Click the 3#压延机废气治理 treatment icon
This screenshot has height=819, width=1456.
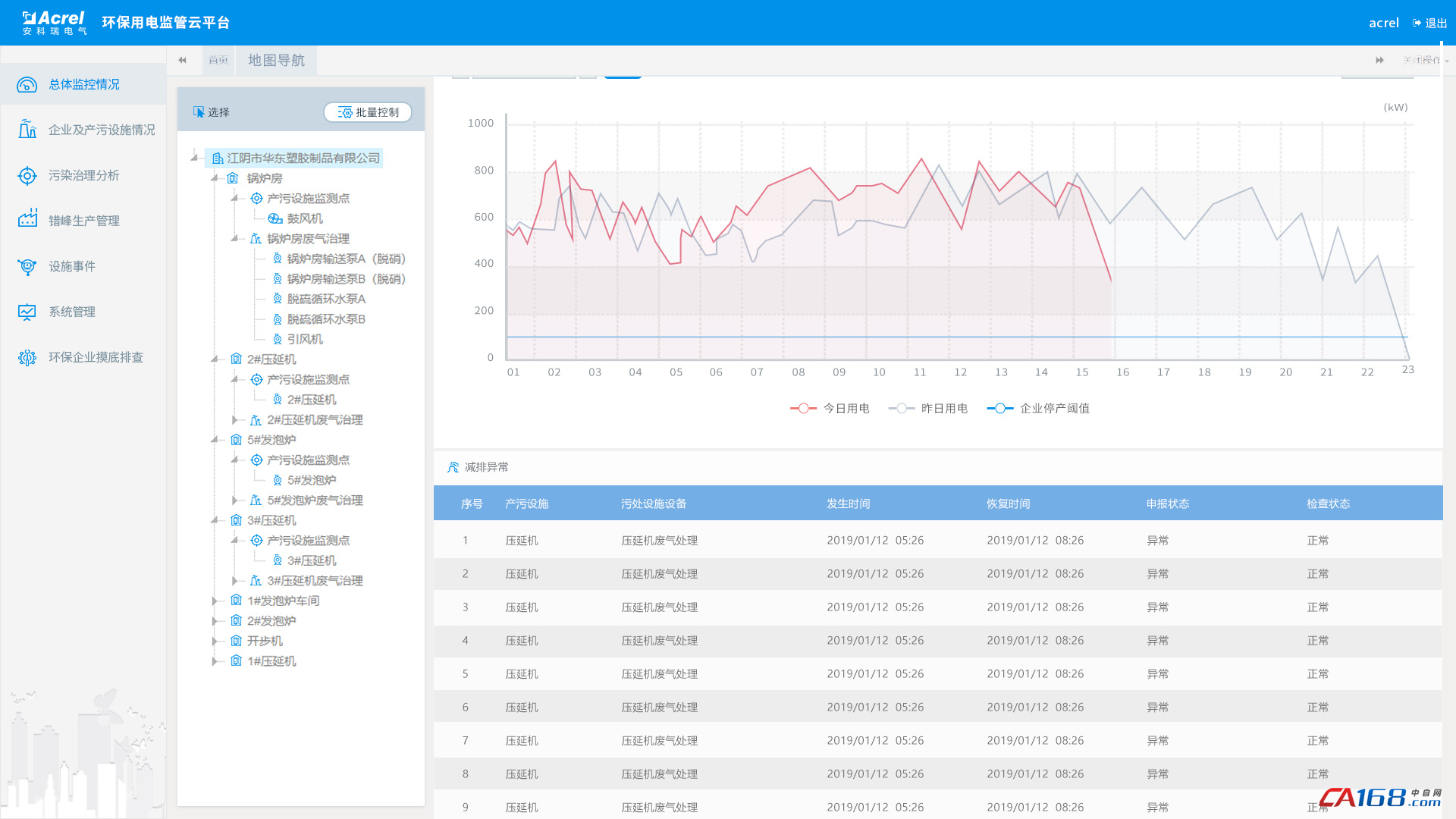pos(256,581)
